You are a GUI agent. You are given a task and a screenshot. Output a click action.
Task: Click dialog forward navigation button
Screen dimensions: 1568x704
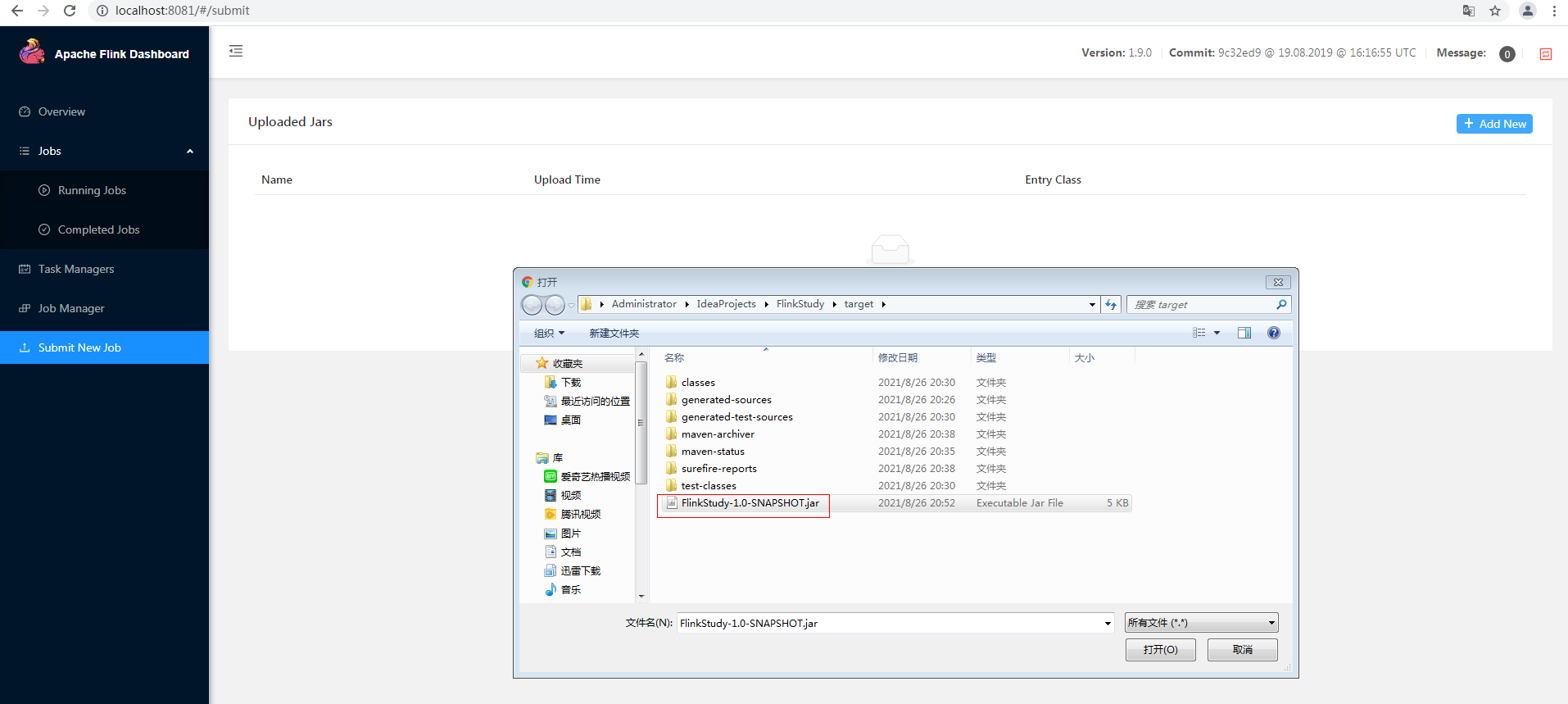[555, 305]
